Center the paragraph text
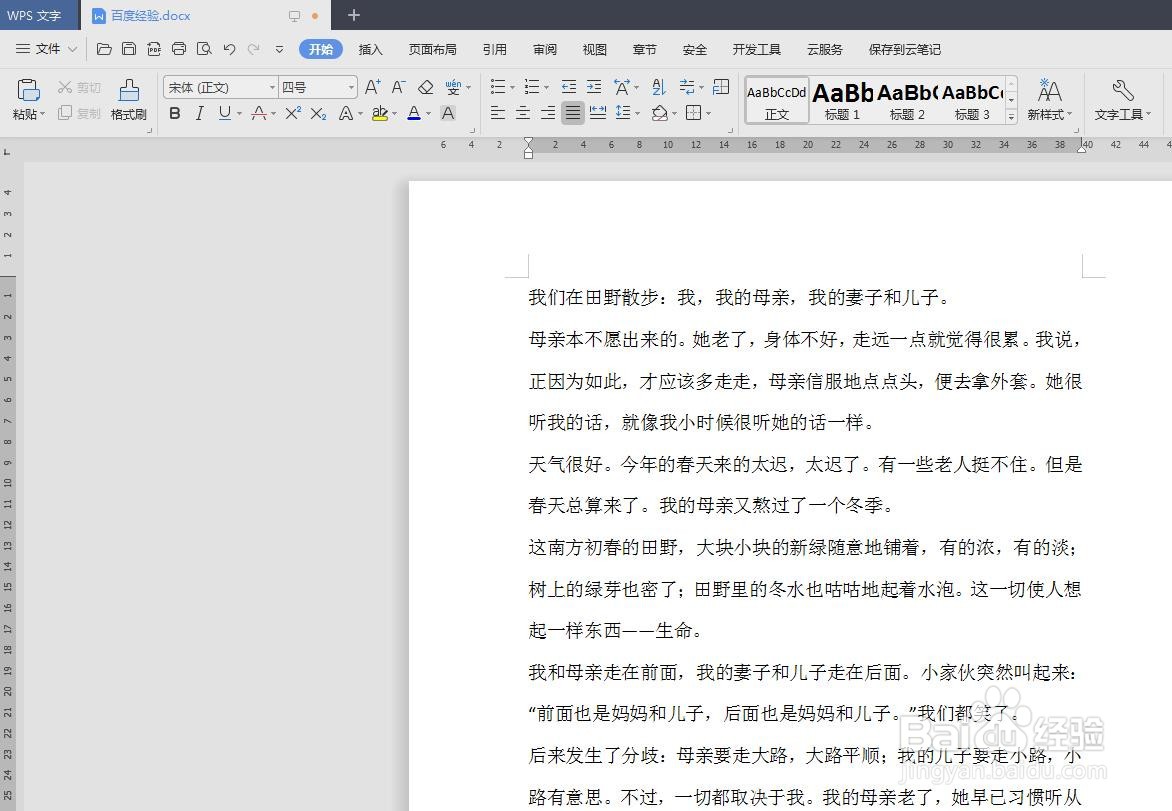The width and height of the screenshot is (1172, 811). click(523, 113)
